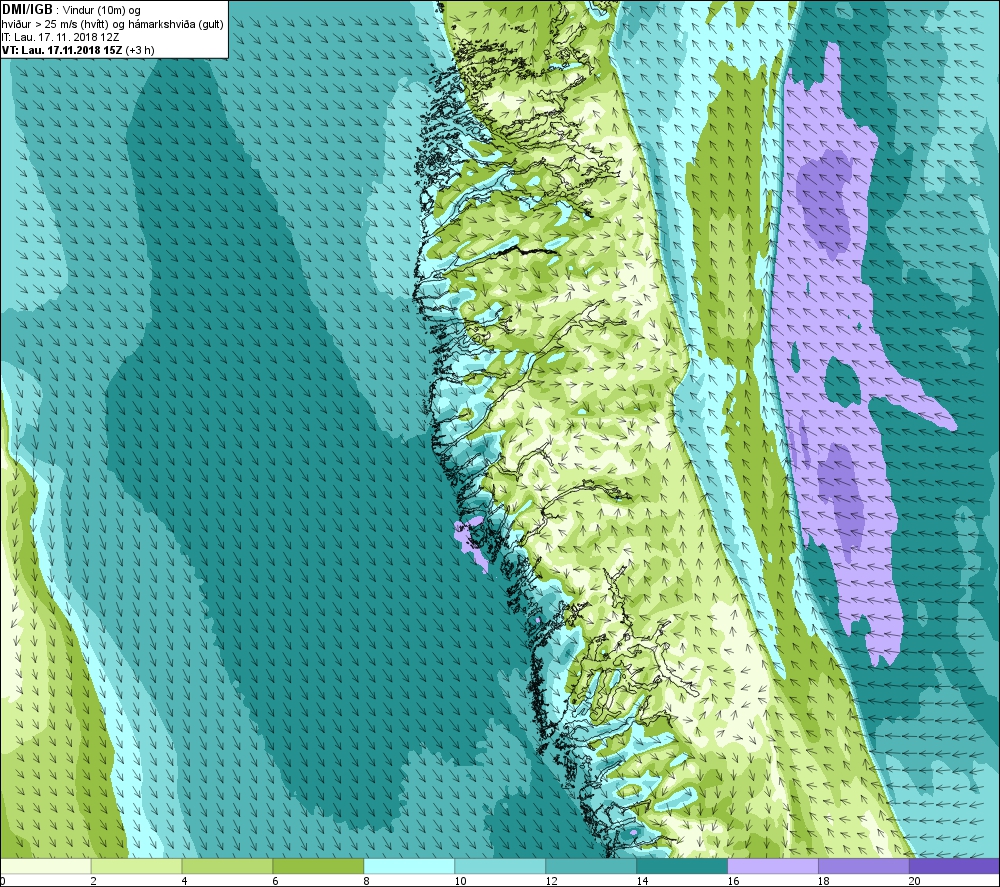Click the legend scale label "2"

tap(94, 881)
